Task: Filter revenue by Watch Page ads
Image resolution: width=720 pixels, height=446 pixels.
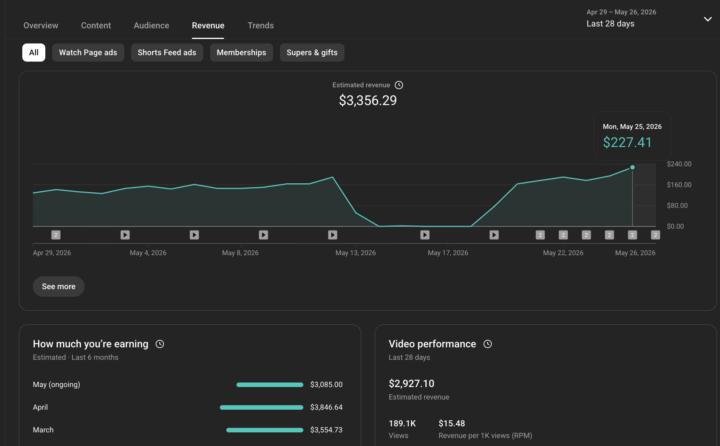Action: (88, 52)
